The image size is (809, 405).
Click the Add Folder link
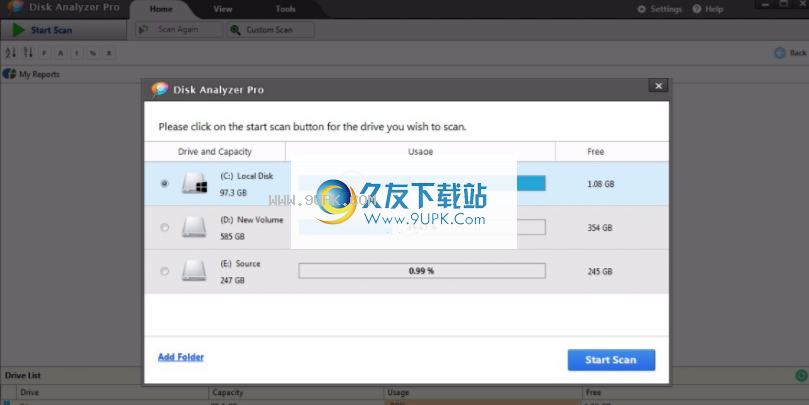(181, 357)
